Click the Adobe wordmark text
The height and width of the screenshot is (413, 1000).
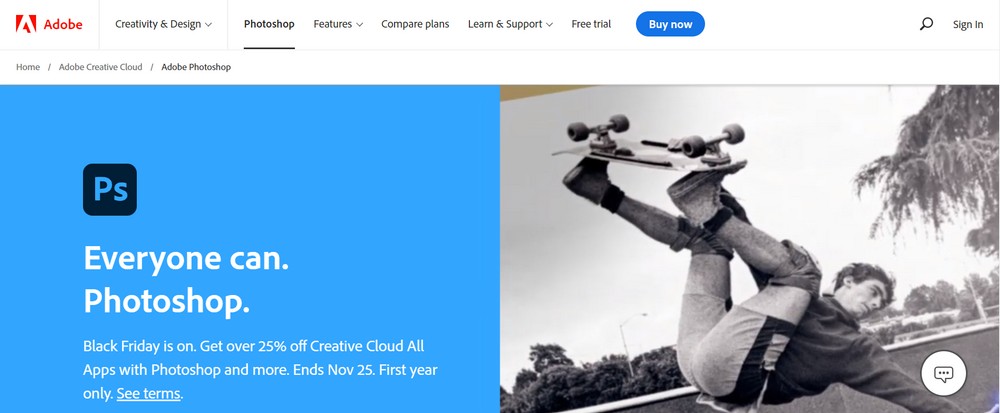click(62, 25)
